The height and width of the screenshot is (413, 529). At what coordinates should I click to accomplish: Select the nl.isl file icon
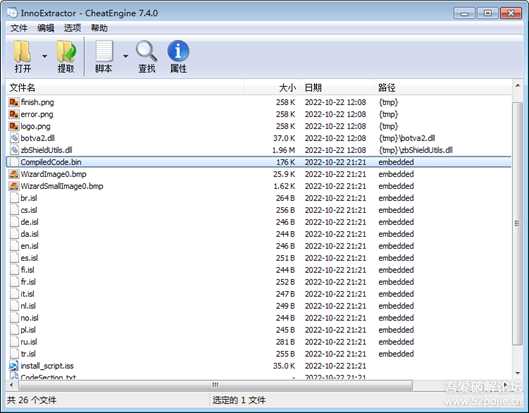pyautogui.click(x=14, y=306)
